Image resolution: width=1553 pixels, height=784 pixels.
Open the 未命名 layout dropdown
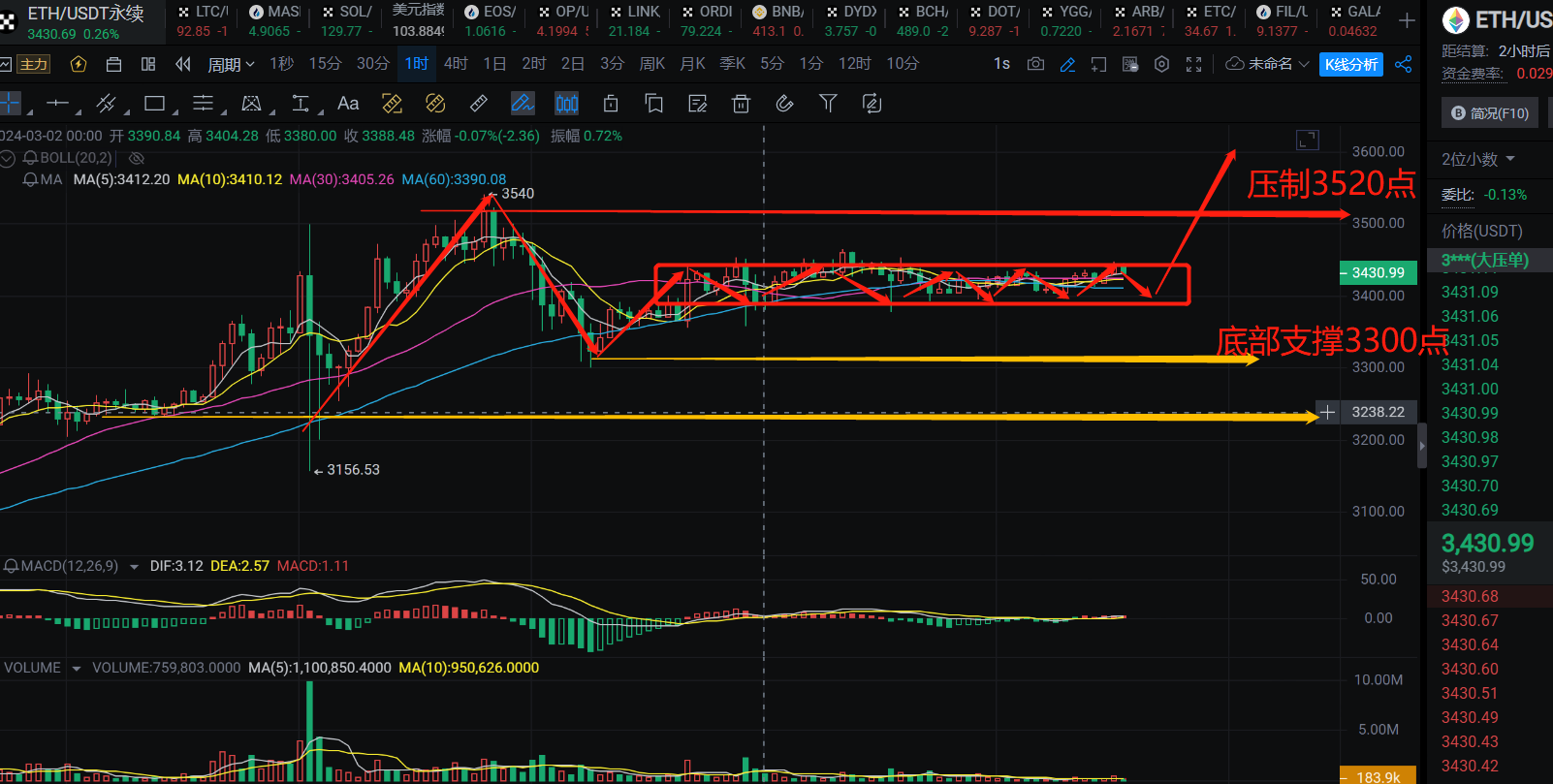pos(1268,64)
